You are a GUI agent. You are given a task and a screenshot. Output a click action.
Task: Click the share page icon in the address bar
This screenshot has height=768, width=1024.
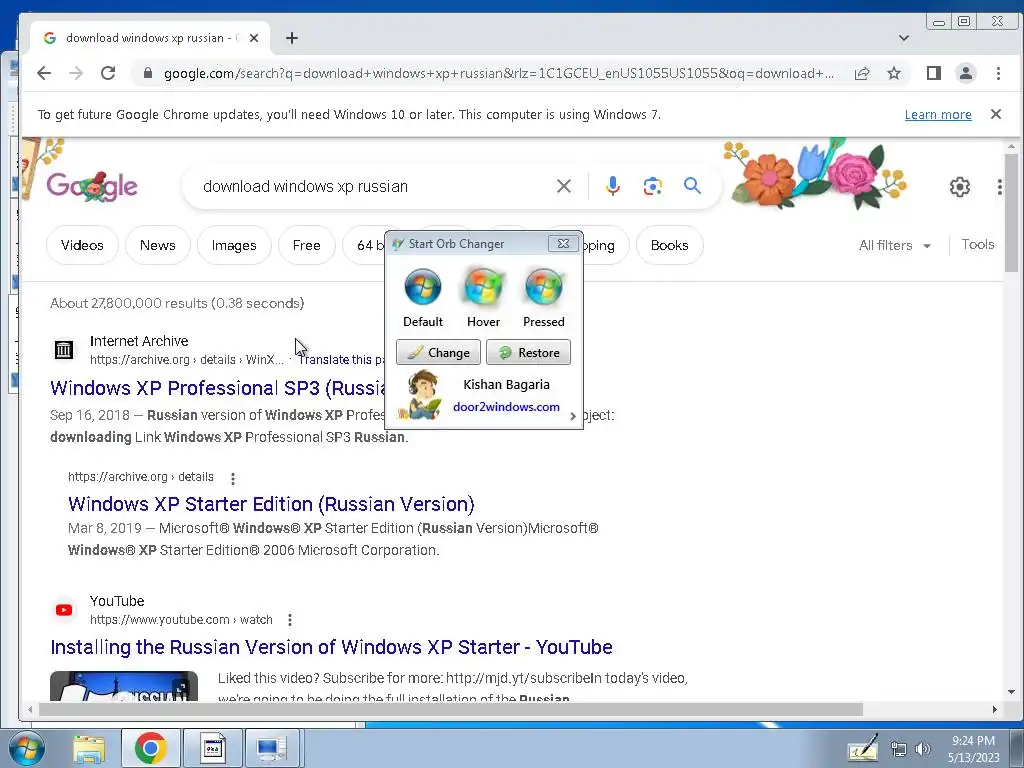pos(862,73)
